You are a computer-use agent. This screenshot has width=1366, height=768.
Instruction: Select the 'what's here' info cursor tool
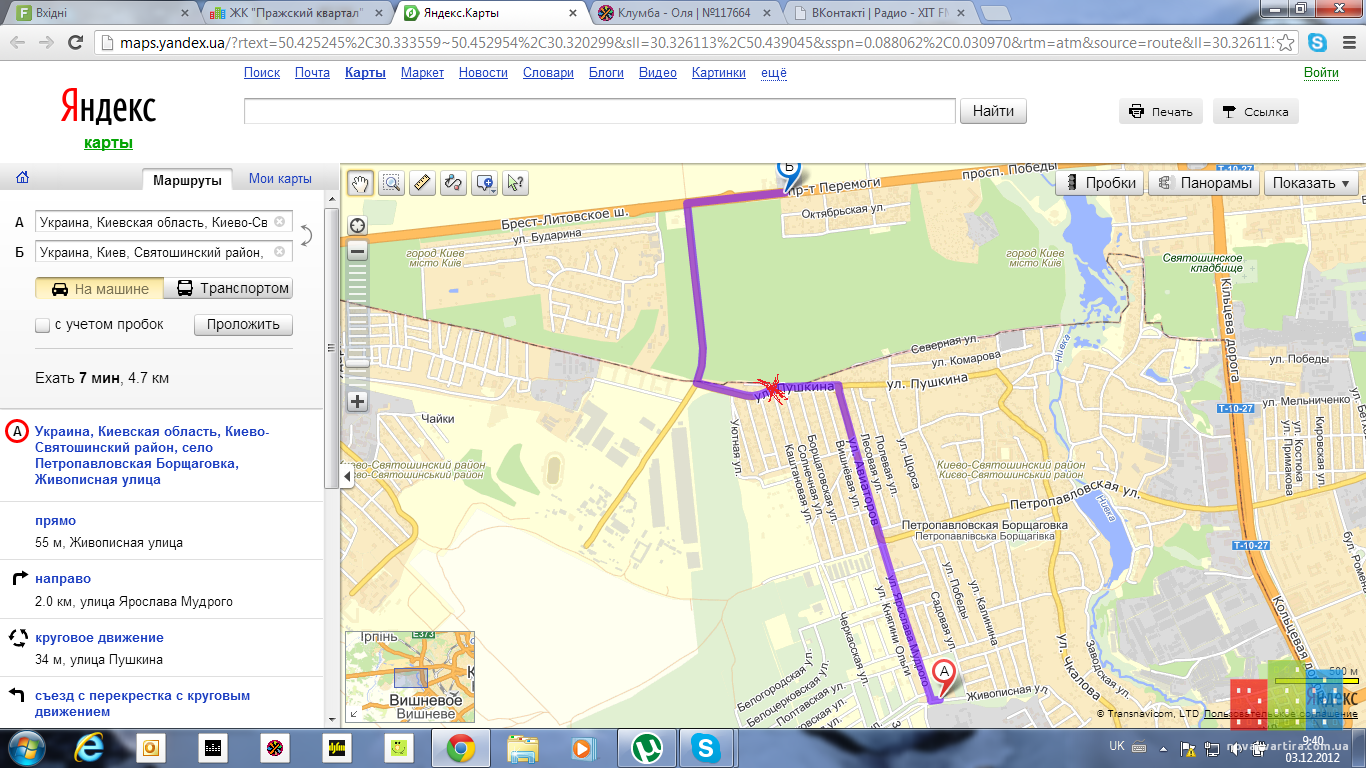click(516, 183)
